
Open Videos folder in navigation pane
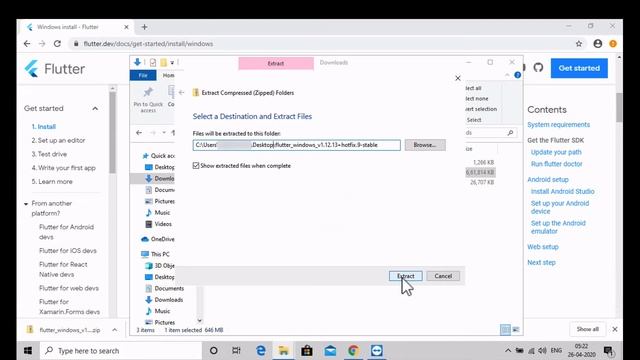coord(158,224)
